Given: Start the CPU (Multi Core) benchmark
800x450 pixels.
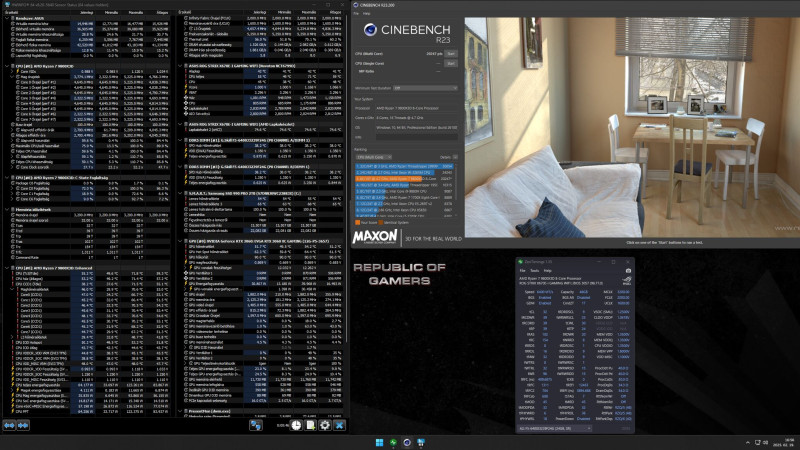Looking at the screenshot, I should [451, 54].
